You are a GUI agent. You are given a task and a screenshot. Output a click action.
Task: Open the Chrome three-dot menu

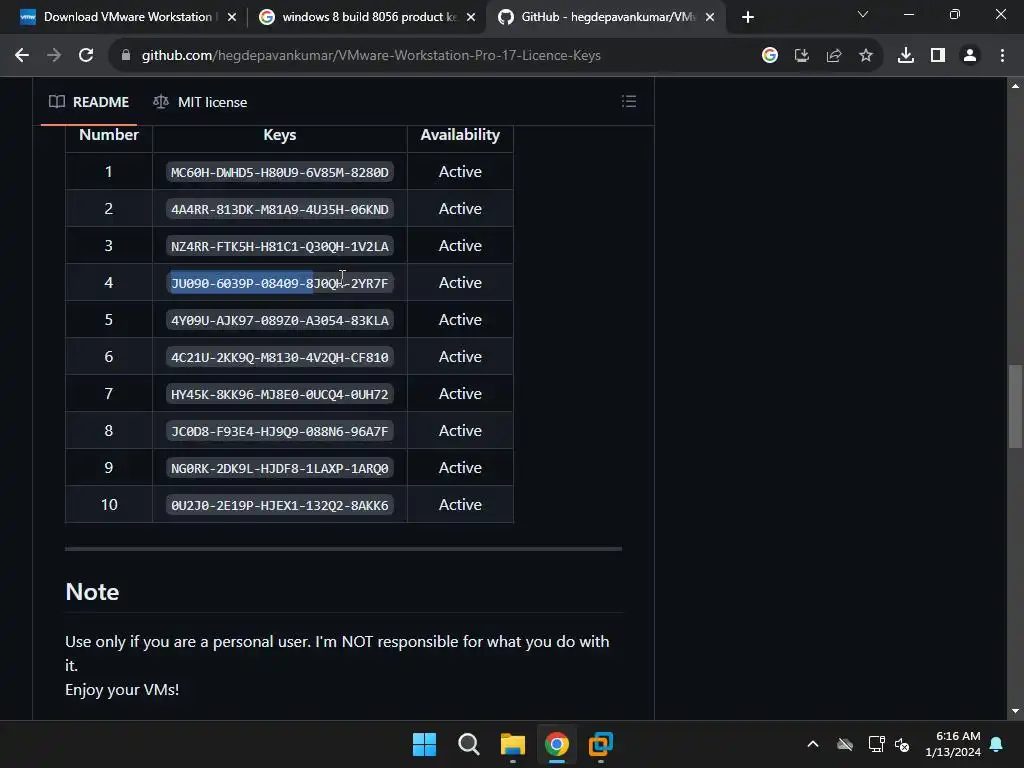[1002, 56]
